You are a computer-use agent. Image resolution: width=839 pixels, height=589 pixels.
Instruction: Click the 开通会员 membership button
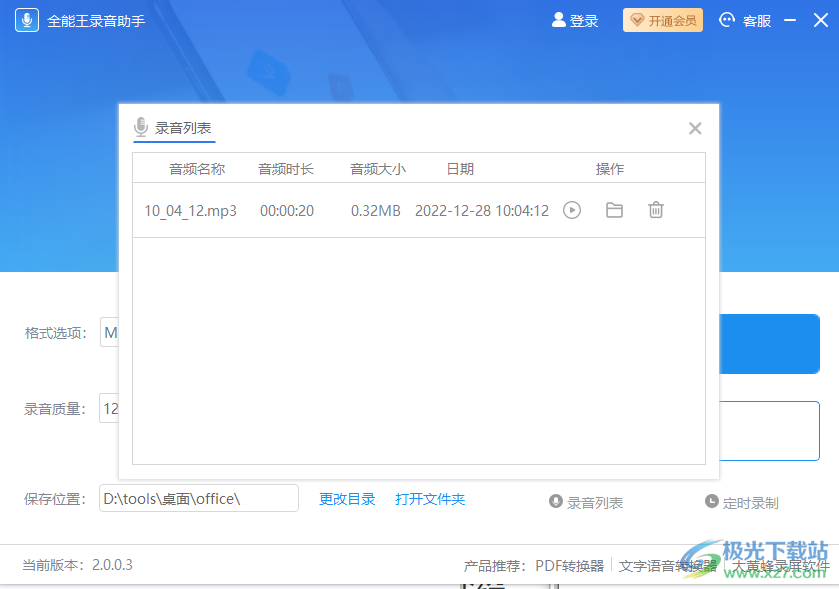click(x=662, y=21)
